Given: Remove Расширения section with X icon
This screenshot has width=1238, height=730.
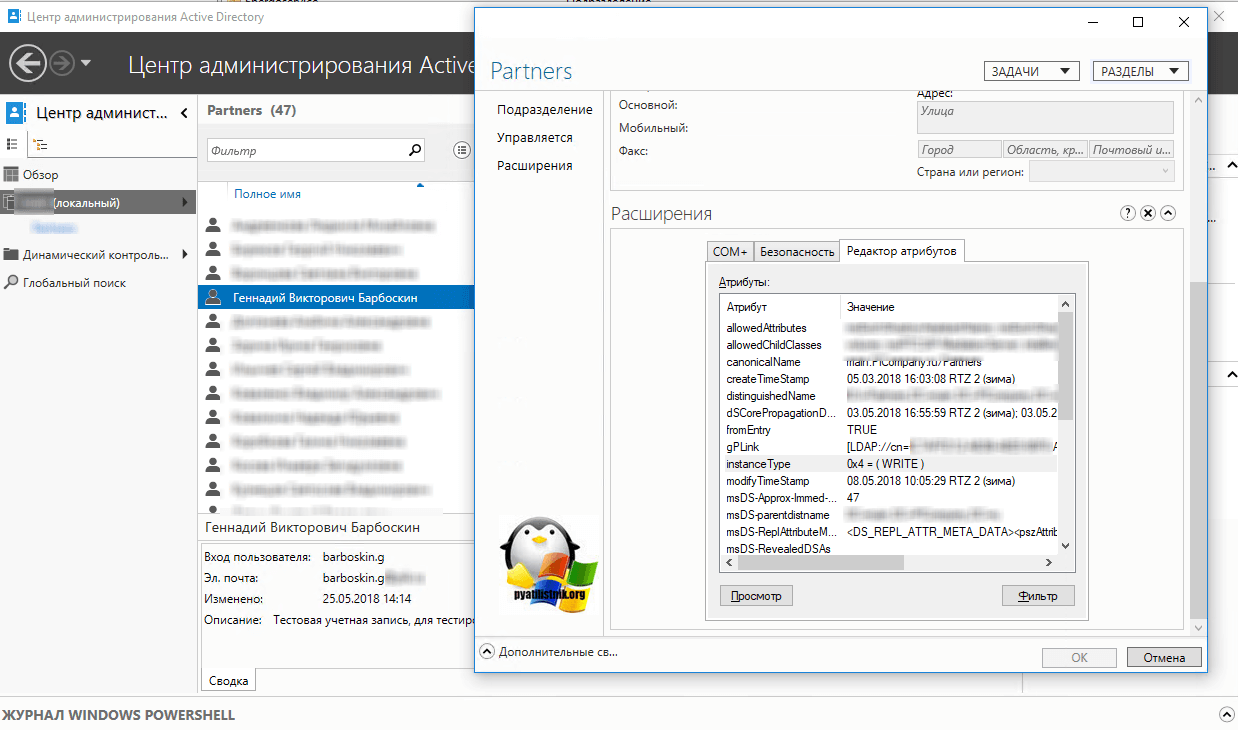Looking at the screenshot, I should [1148, 213].
